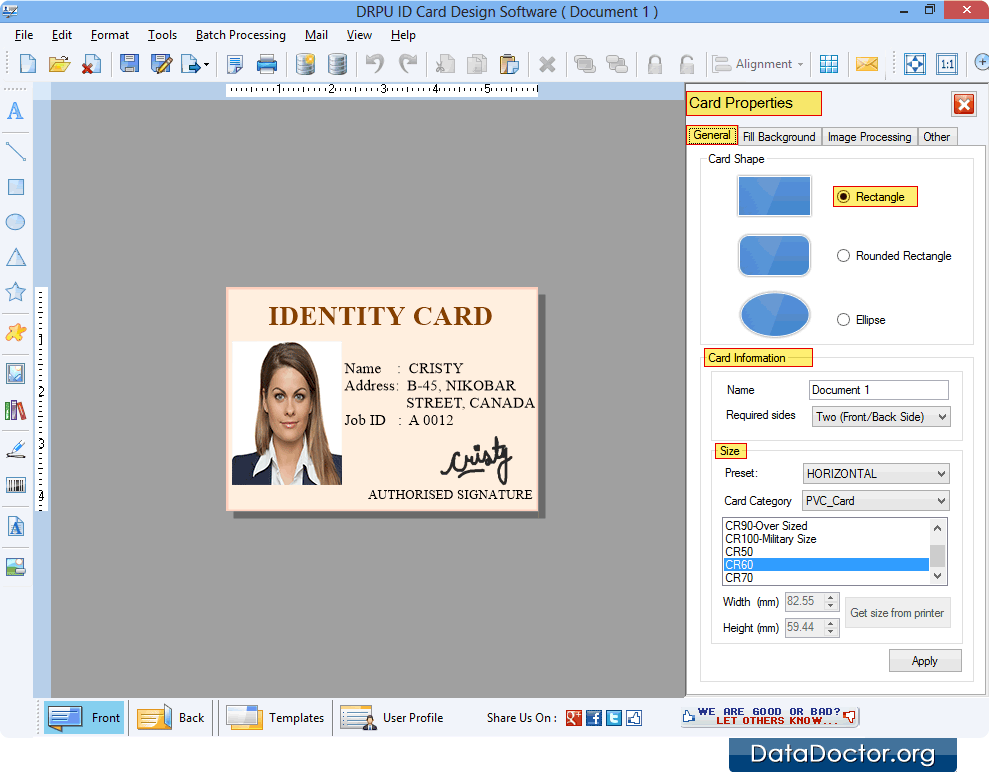989x773 pixels.
Task: Select the Ellipse shape tool
Action: 15,222
